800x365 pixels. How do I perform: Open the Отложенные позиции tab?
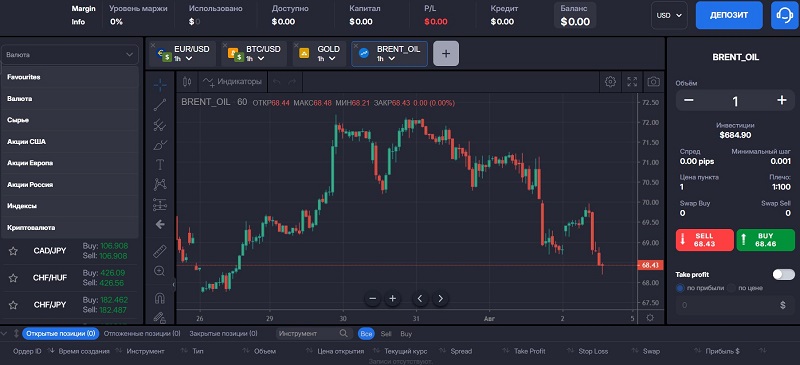[142, 334]
